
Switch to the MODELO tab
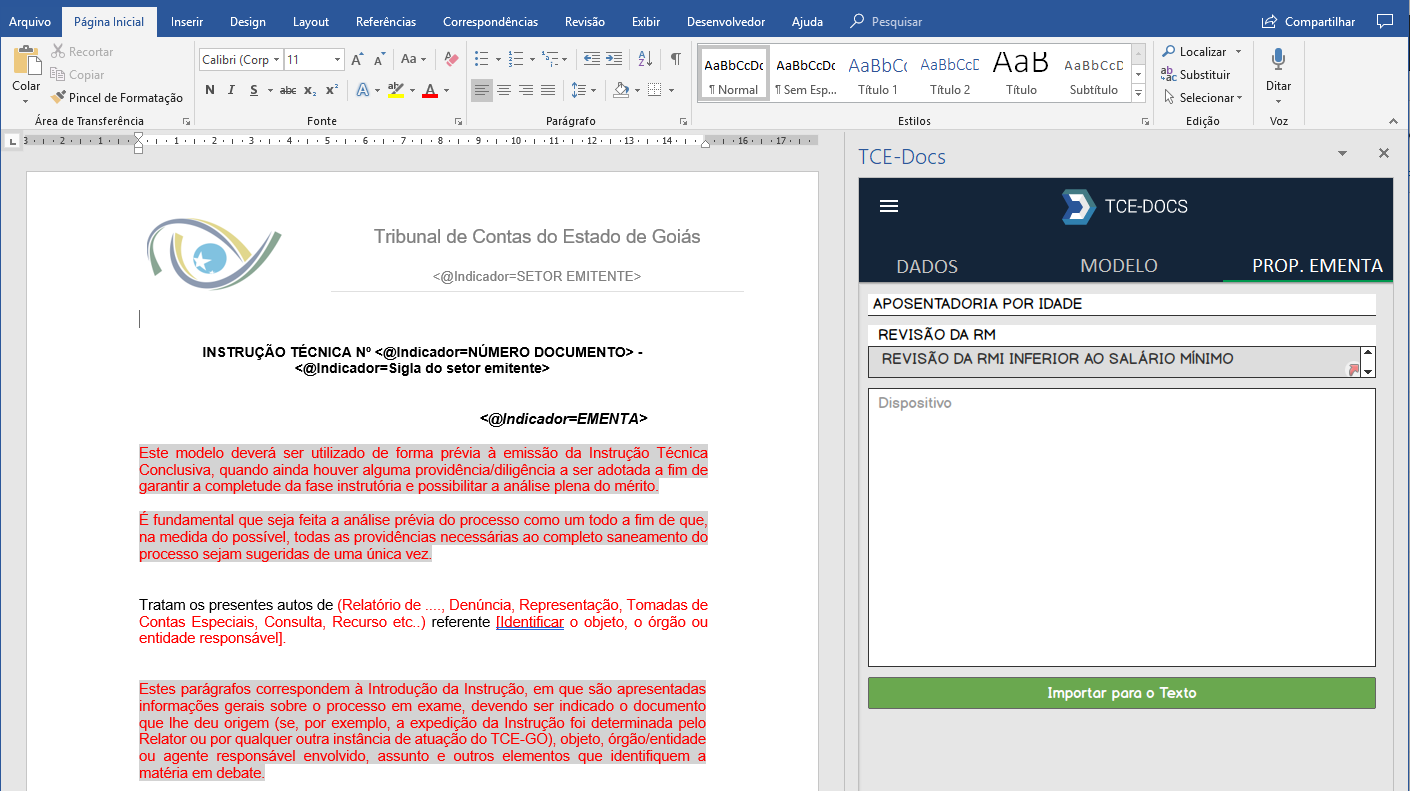1118,266
